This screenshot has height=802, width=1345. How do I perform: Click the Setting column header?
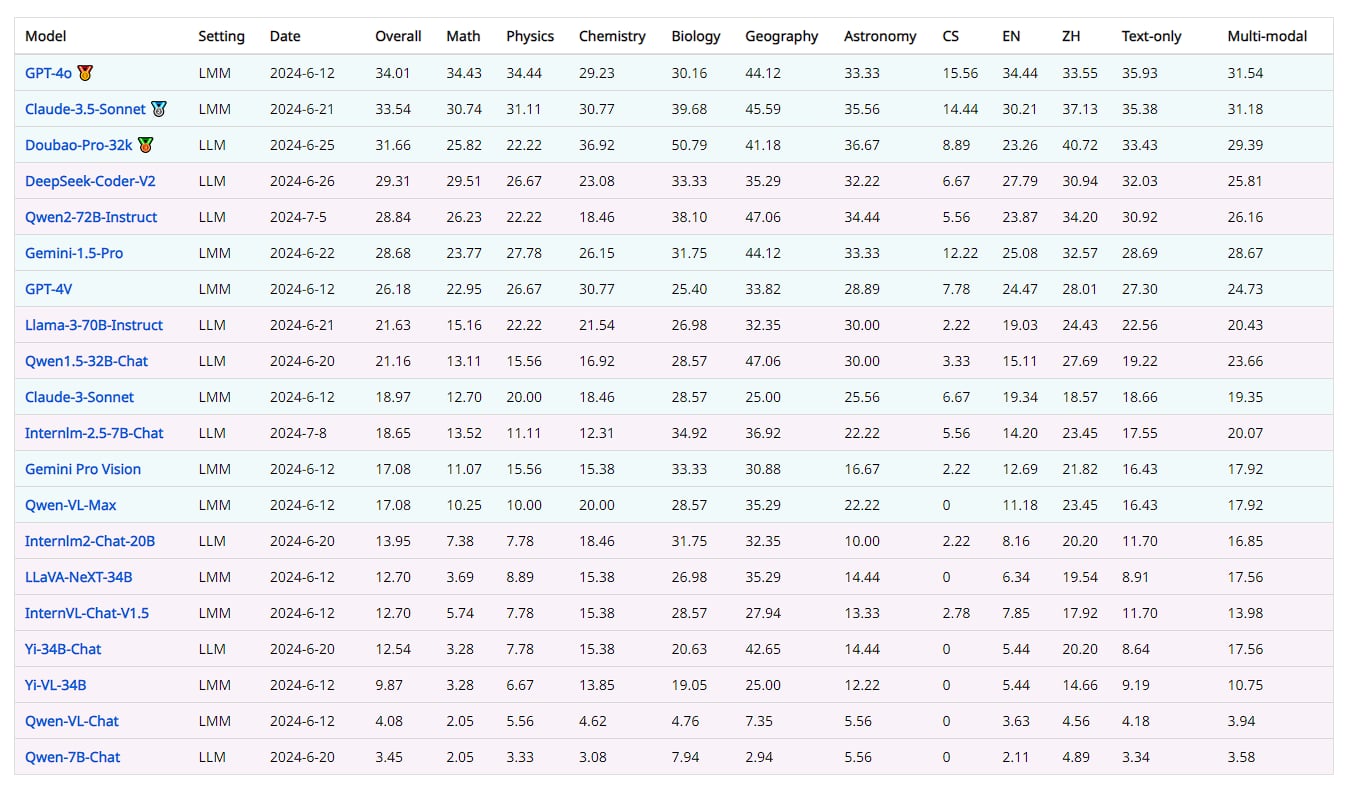click(221, 36)
